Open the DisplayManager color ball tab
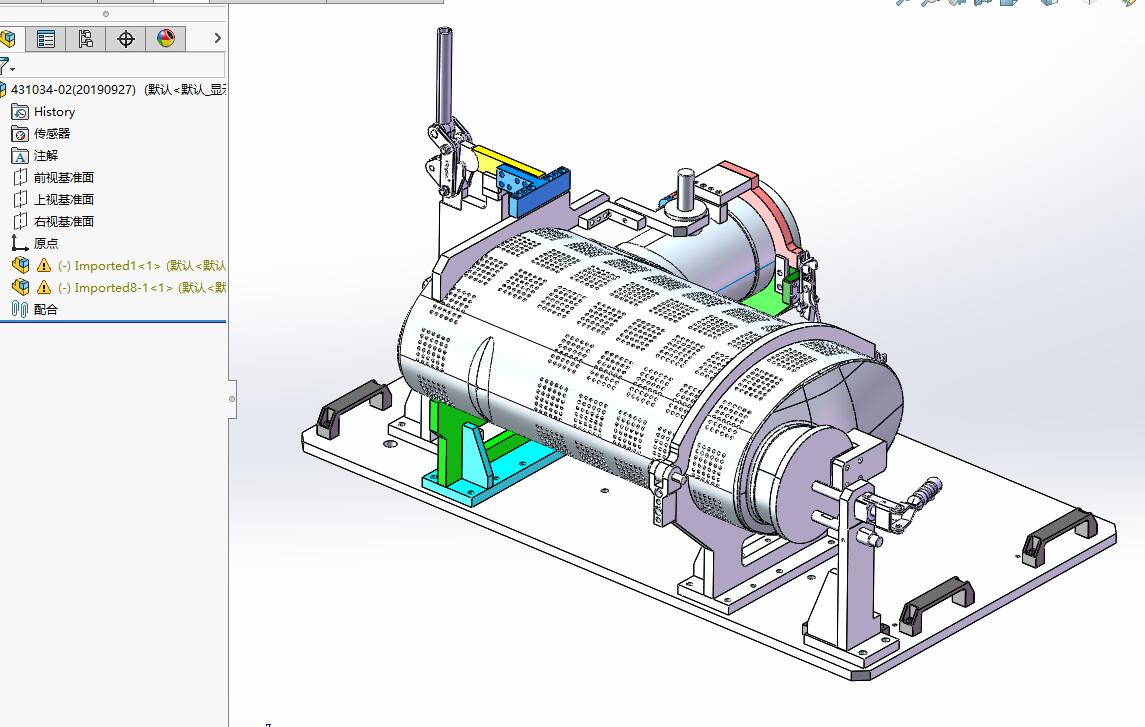Screen dimensions: 1145x727 [x=166, y=39]
